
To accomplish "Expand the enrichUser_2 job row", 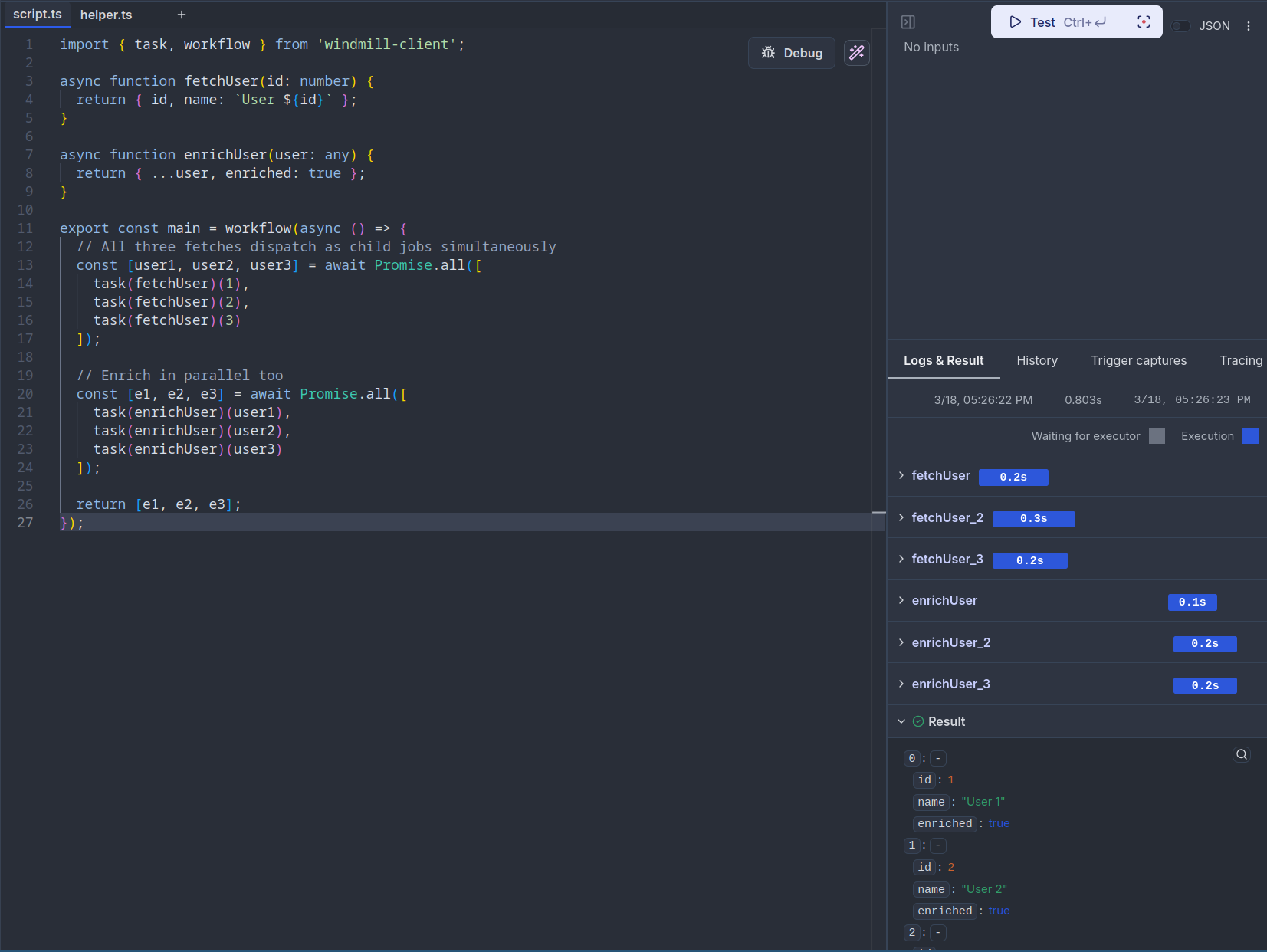I will (901, 642).
